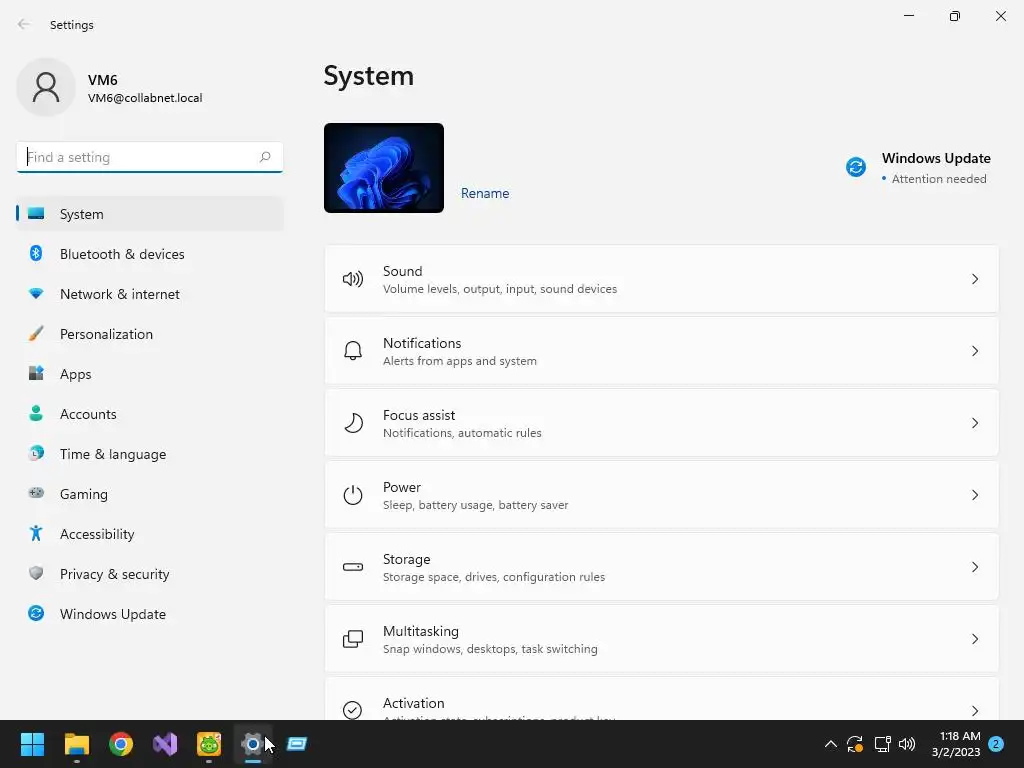Image resolution: width=1024 pixels, height=768 pixels.
Task: Click the VM6 account name
Action: coord(103,80)
